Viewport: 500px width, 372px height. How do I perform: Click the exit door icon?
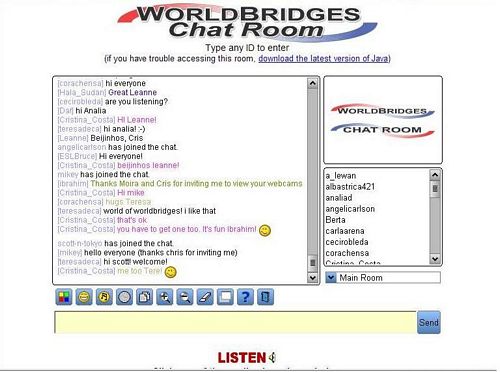tap(266, 297)
